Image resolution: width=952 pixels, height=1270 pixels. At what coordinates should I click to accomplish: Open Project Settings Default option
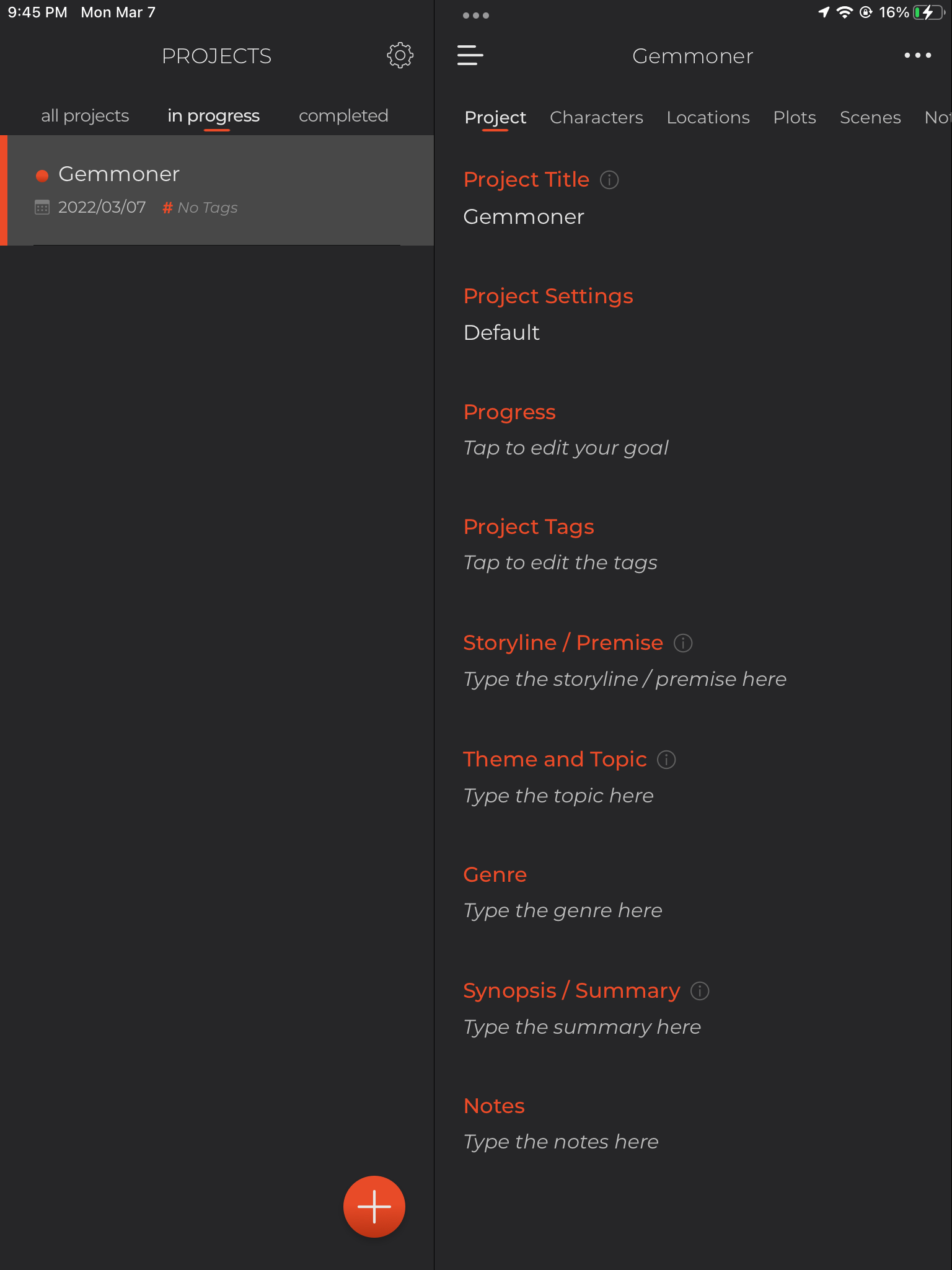coord(501,333)
